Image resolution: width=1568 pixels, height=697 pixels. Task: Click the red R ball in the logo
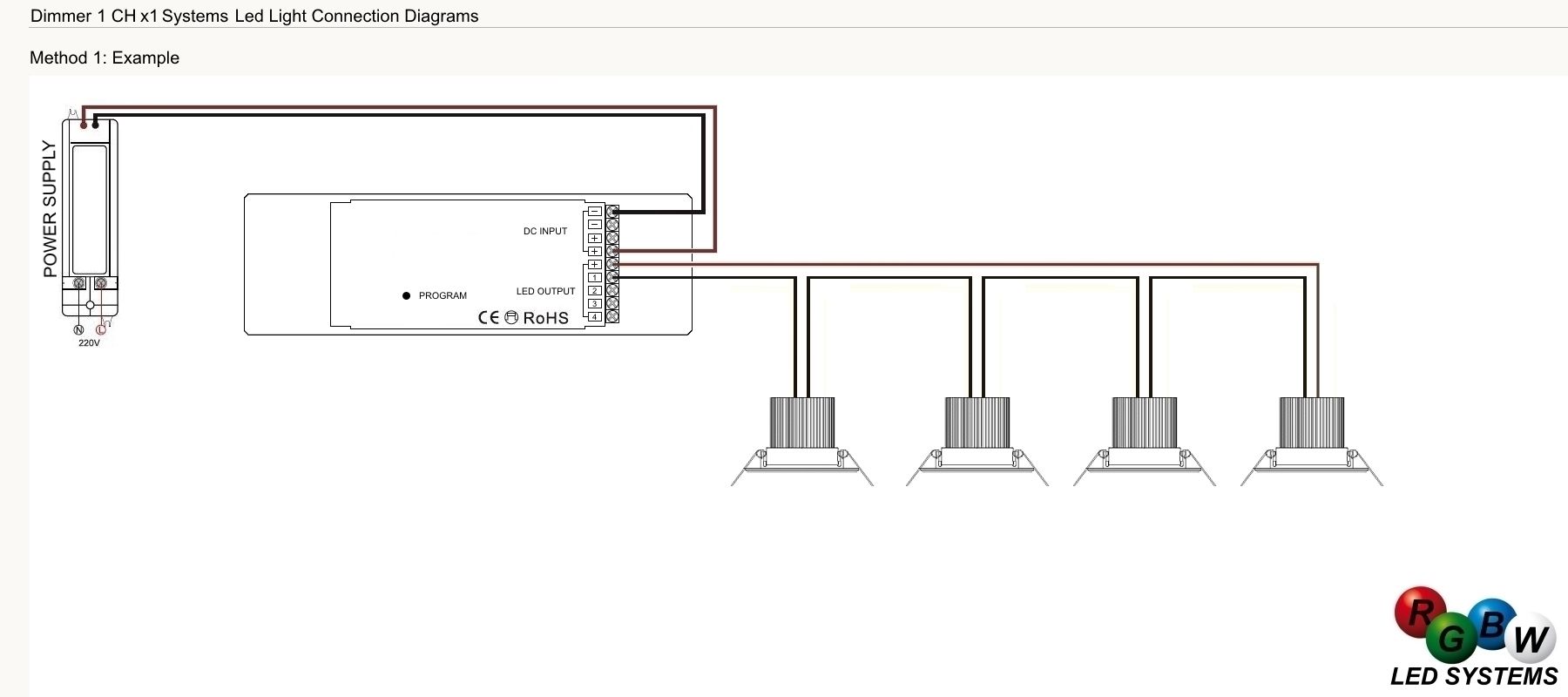1419,612
